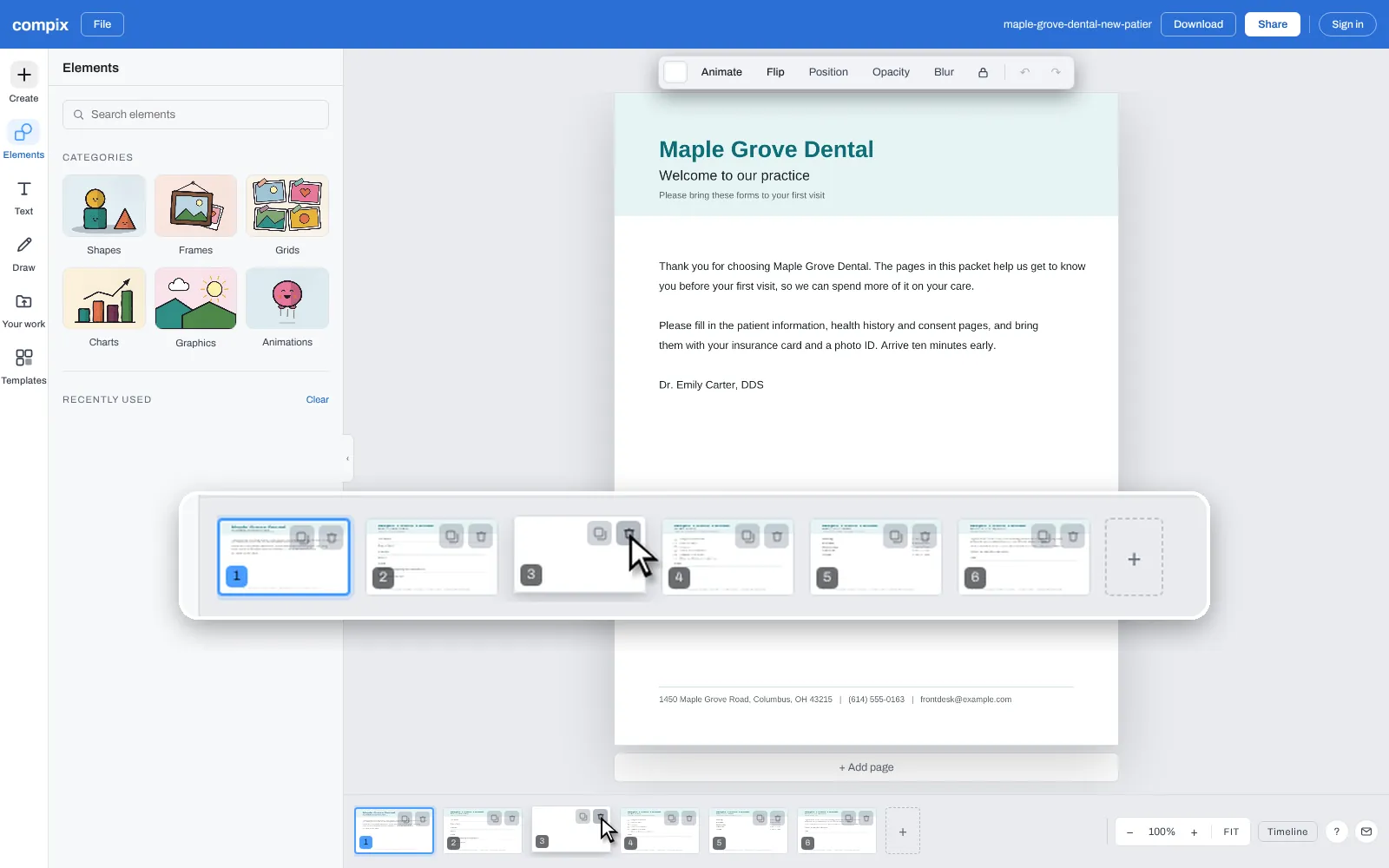This screenshot has height=868, width=1389.
Task: Open help via the question mark icon
Action: tap(1337, 832)
